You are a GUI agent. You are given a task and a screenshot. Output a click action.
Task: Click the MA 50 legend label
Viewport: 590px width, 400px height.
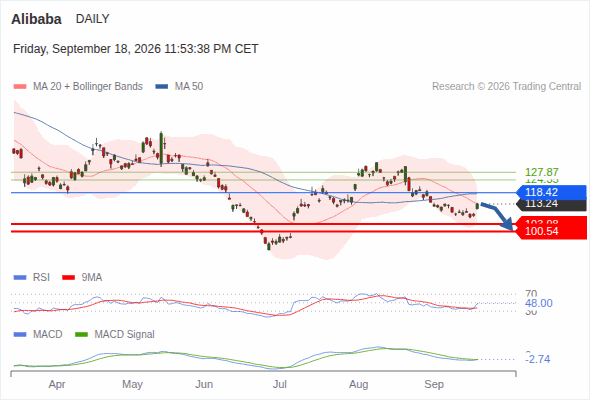[x=189, y=87]
